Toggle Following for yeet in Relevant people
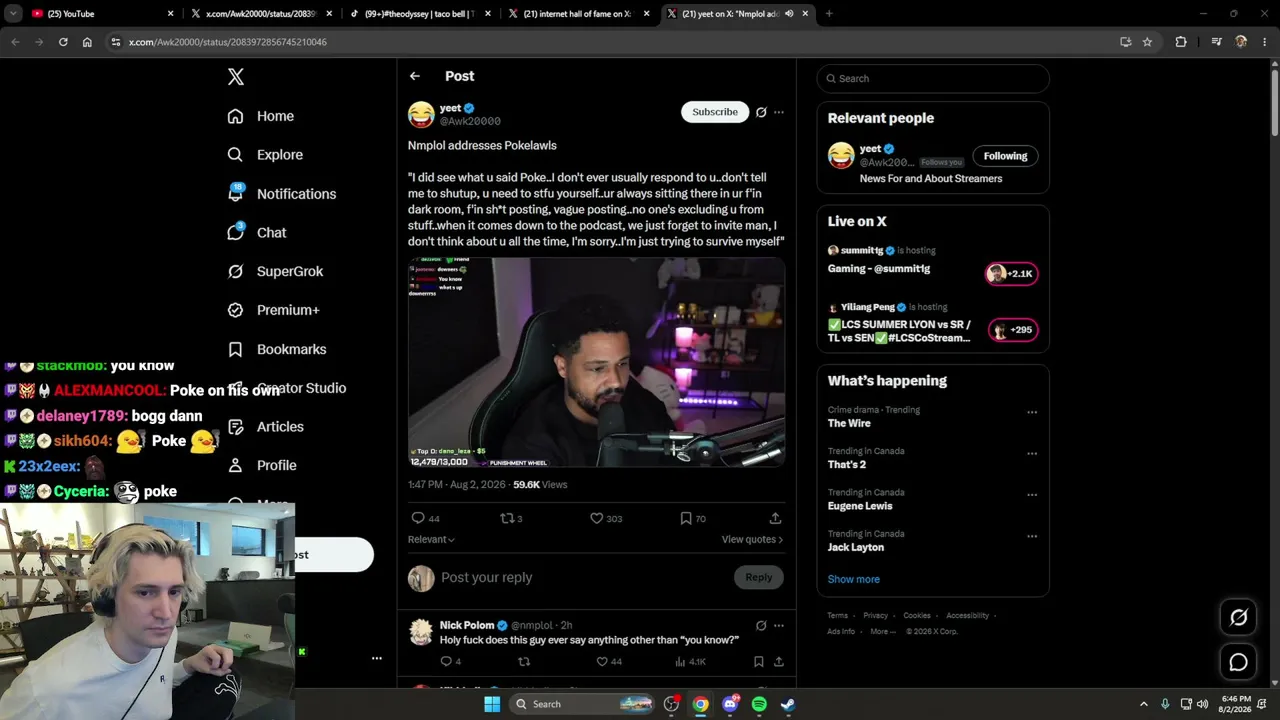Viewport: 1280px width, 720px height. (x=1005, y=156)
